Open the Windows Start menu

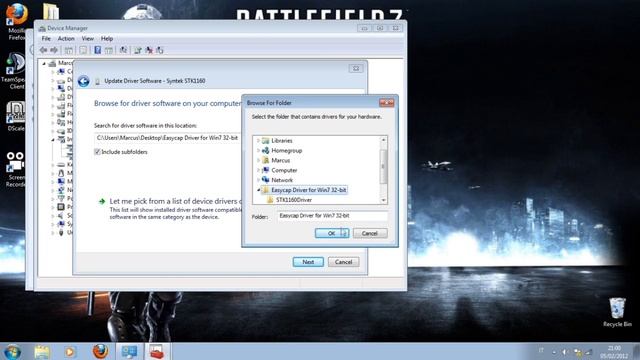point(12,351)
